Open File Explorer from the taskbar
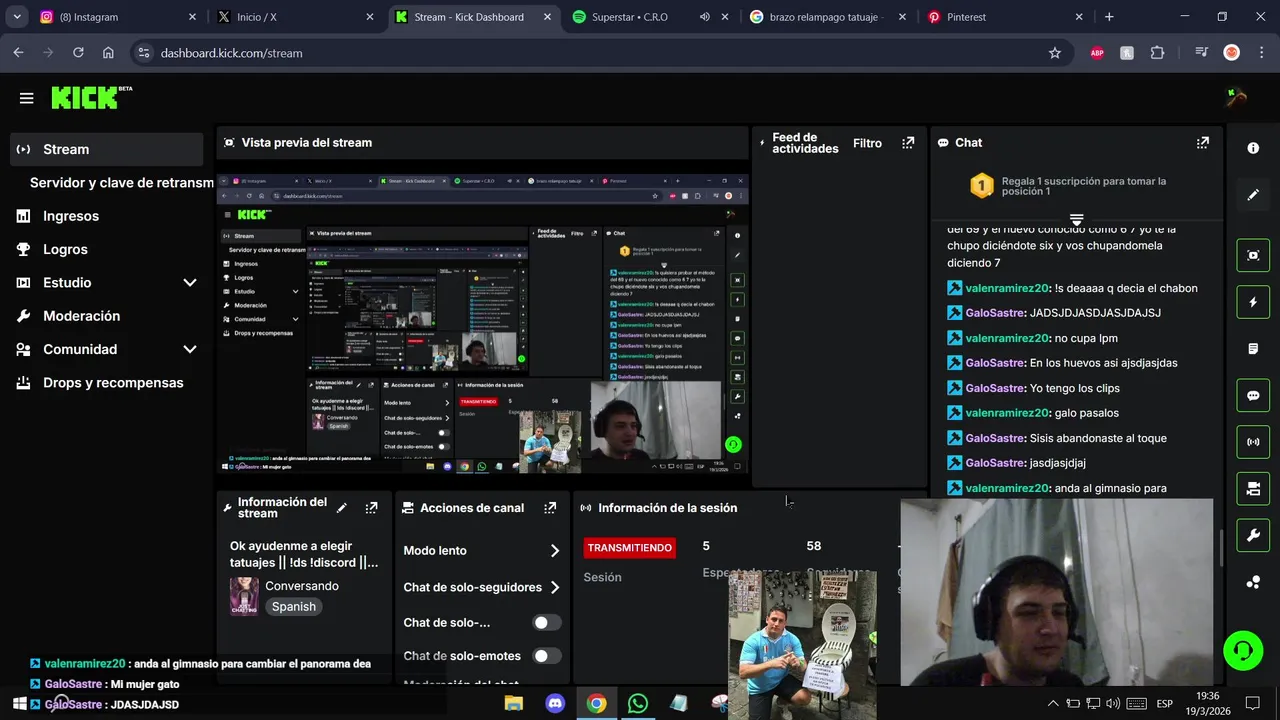This screenshot has height=720, width=1280. pyautogui.click(x=514, y=704)
